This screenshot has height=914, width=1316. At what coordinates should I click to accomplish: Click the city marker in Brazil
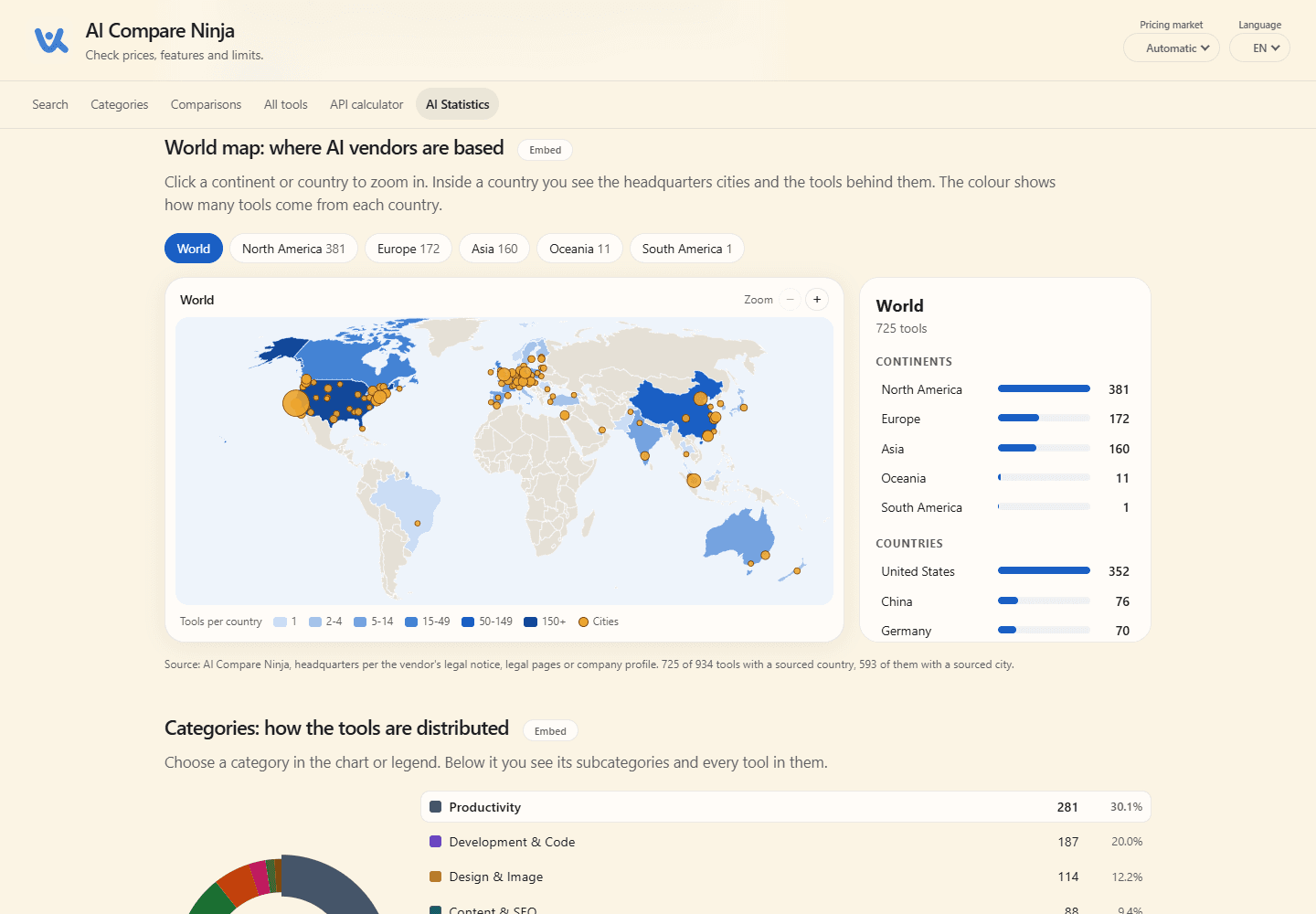click(x=418, y=524)
